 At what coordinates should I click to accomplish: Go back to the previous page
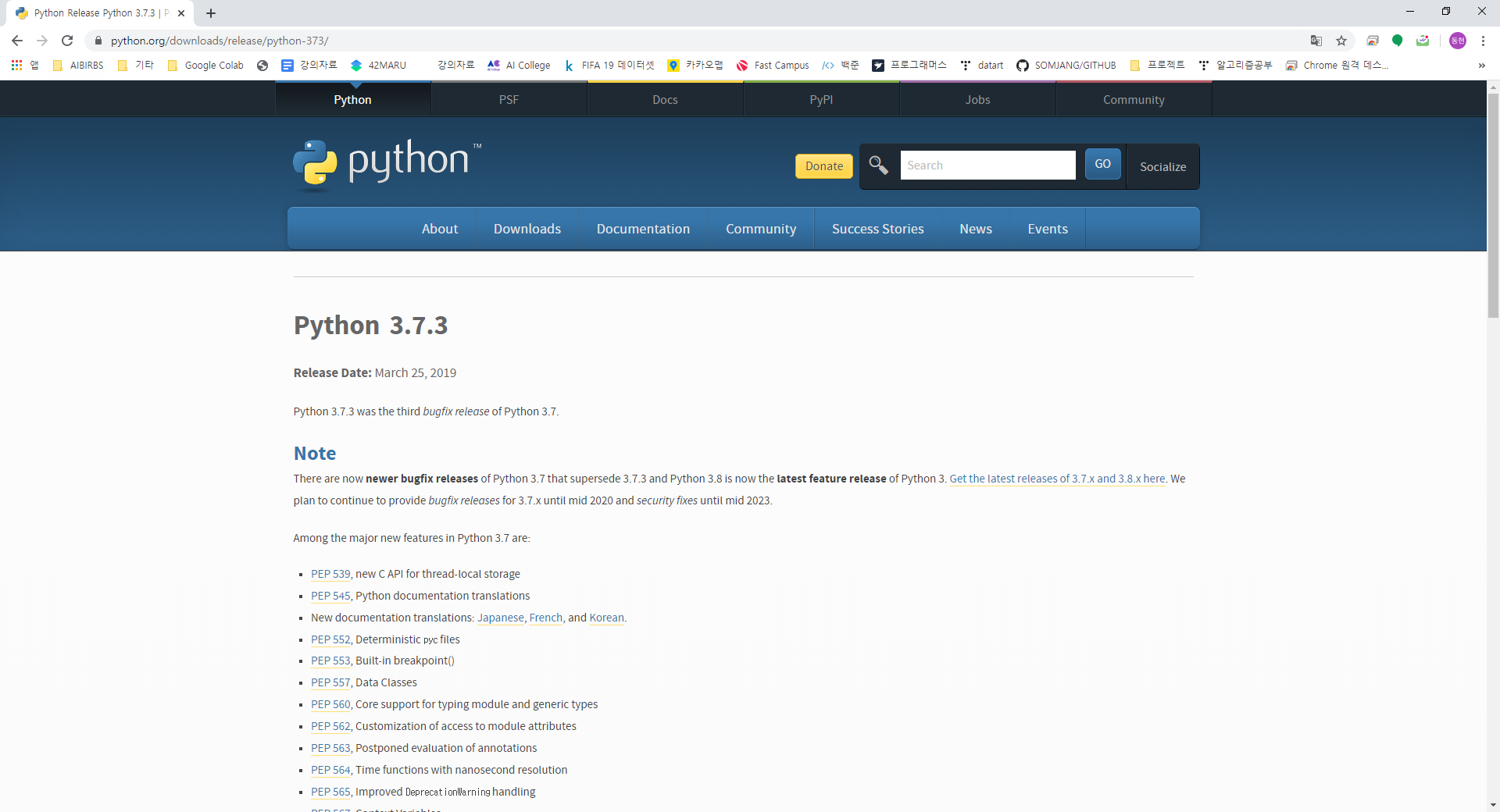point(17,41)
